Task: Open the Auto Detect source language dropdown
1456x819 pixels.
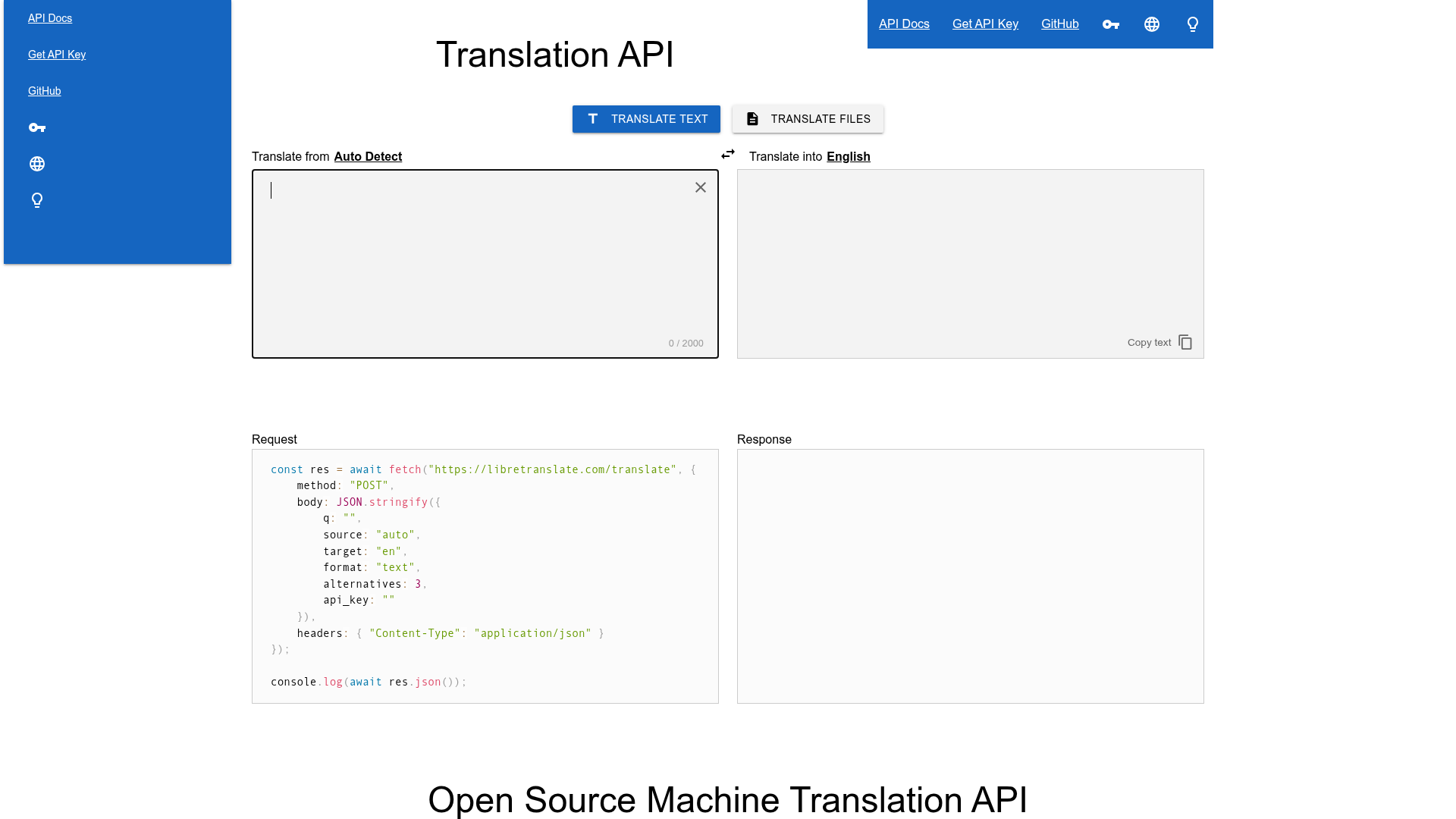Action: tap(368, 156)
